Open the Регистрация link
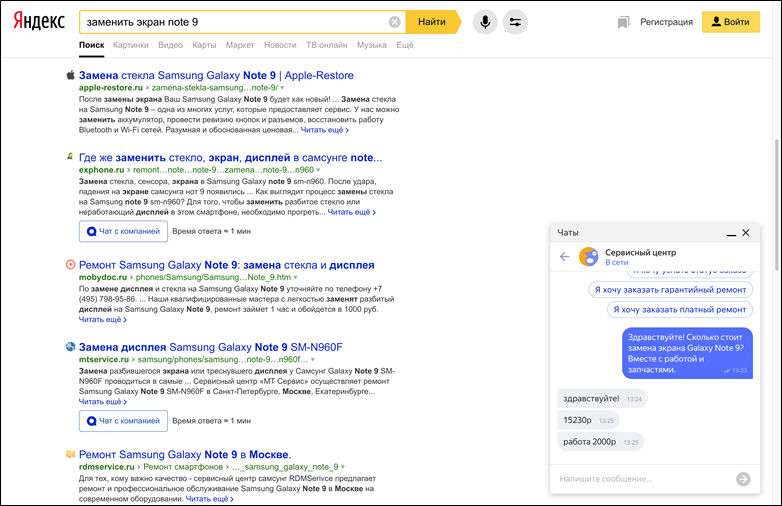 click(x=666, y=22)
